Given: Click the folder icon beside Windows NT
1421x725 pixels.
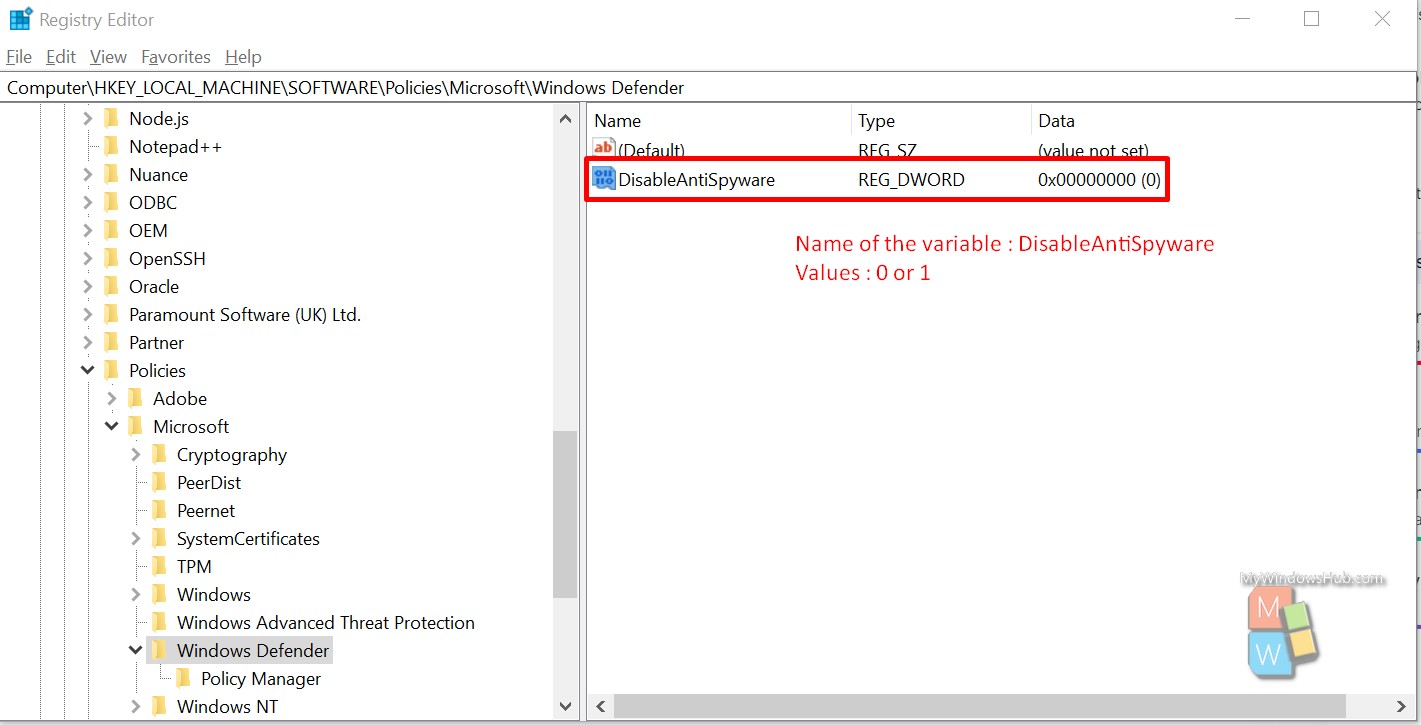Looking at the screenshot, I should pos(159,706).
